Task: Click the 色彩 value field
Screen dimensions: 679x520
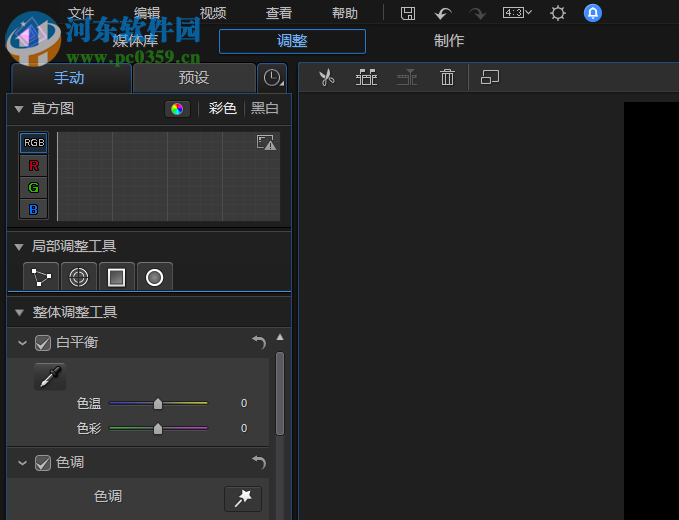Action: (x=244, y=429)
